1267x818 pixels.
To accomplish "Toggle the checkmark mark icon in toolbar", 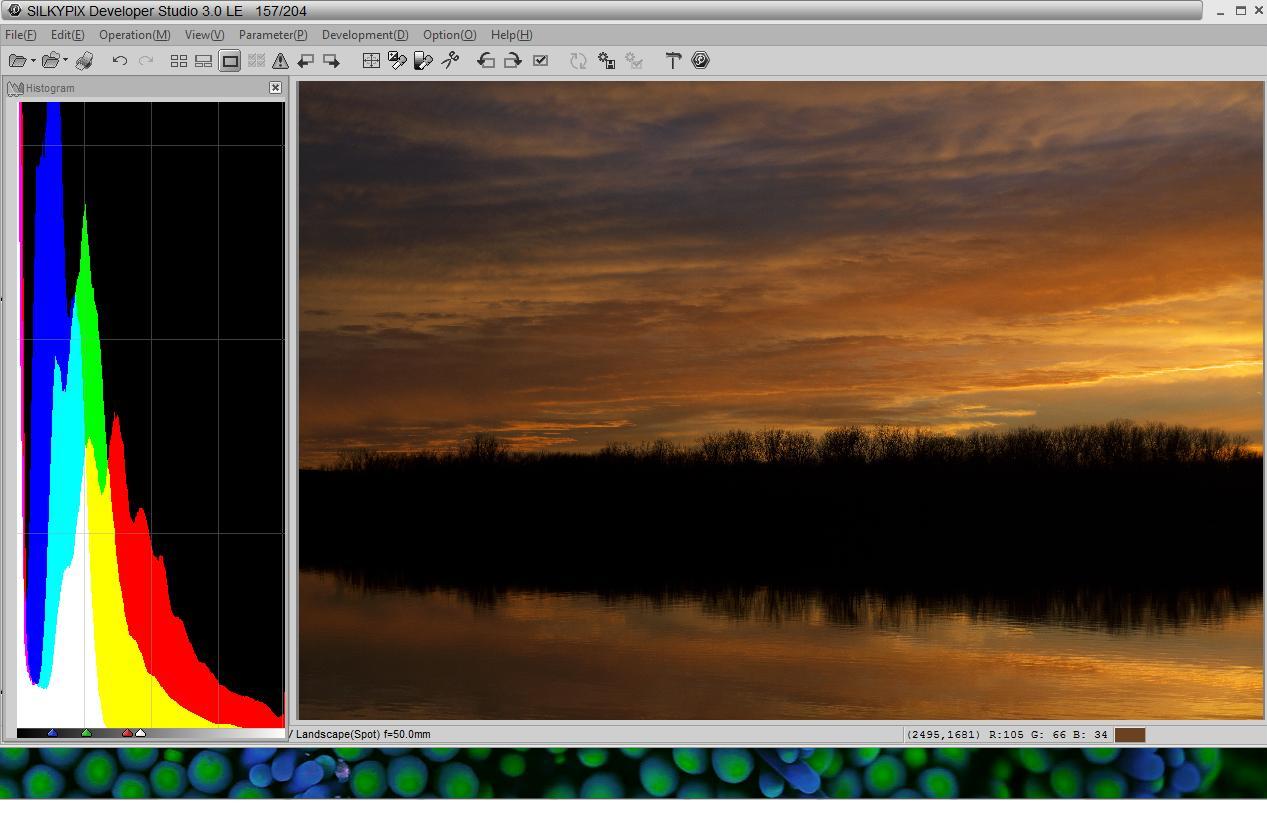I will (x=540, y=61).
